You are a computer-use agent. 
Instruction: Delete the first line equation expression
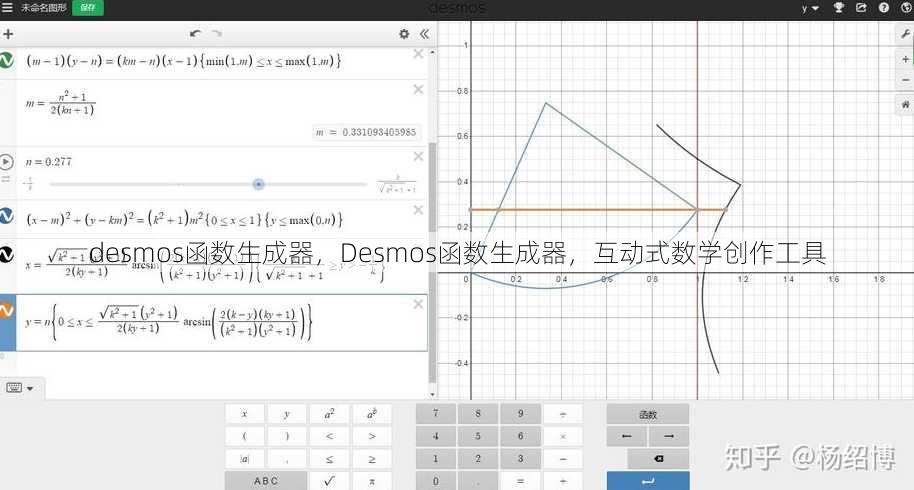click(418, 54)
